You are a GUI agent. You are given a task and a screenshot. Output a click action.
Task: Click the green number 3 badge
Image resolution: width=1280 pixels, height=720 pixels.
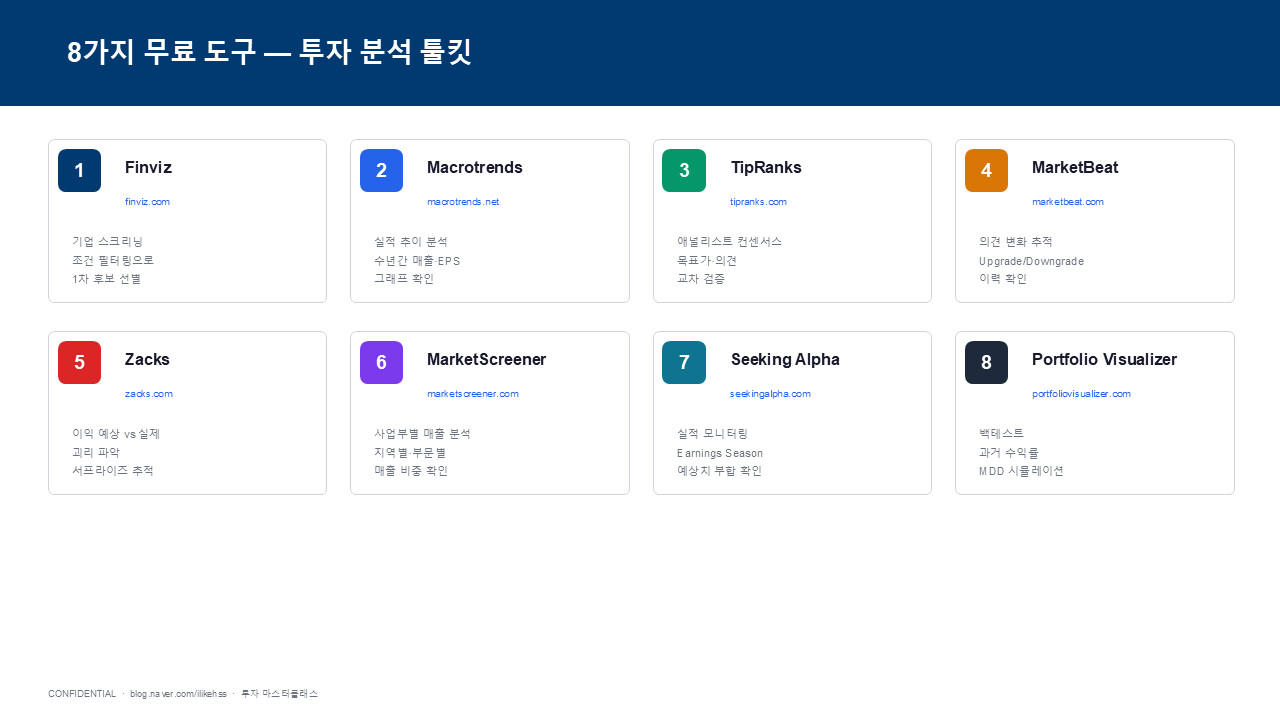coord(684,170)
